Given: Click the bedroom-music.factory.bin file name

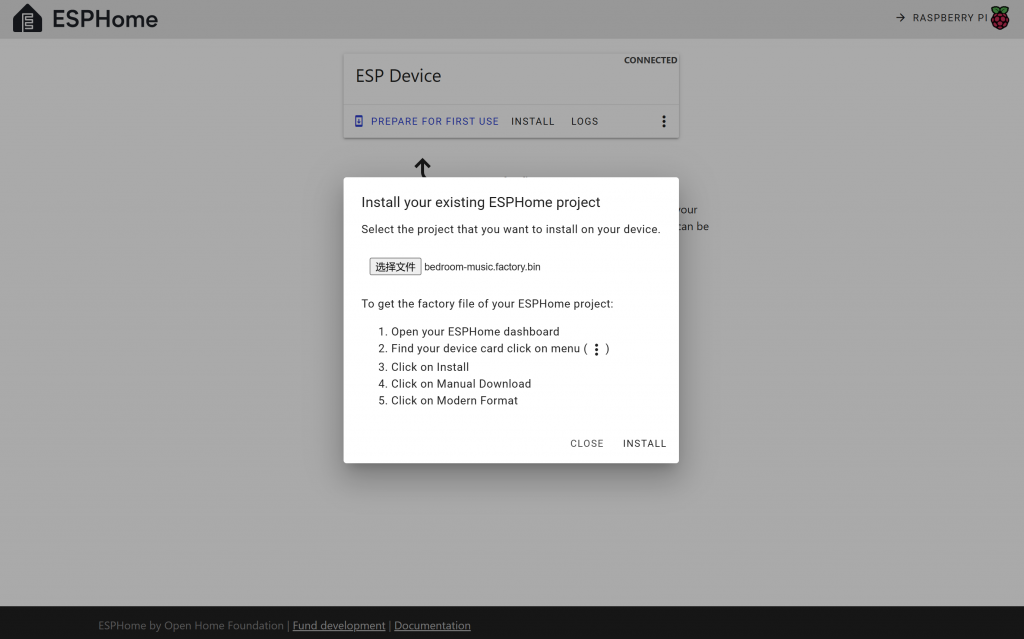Looking at the screenshot, I should (482, 267).
